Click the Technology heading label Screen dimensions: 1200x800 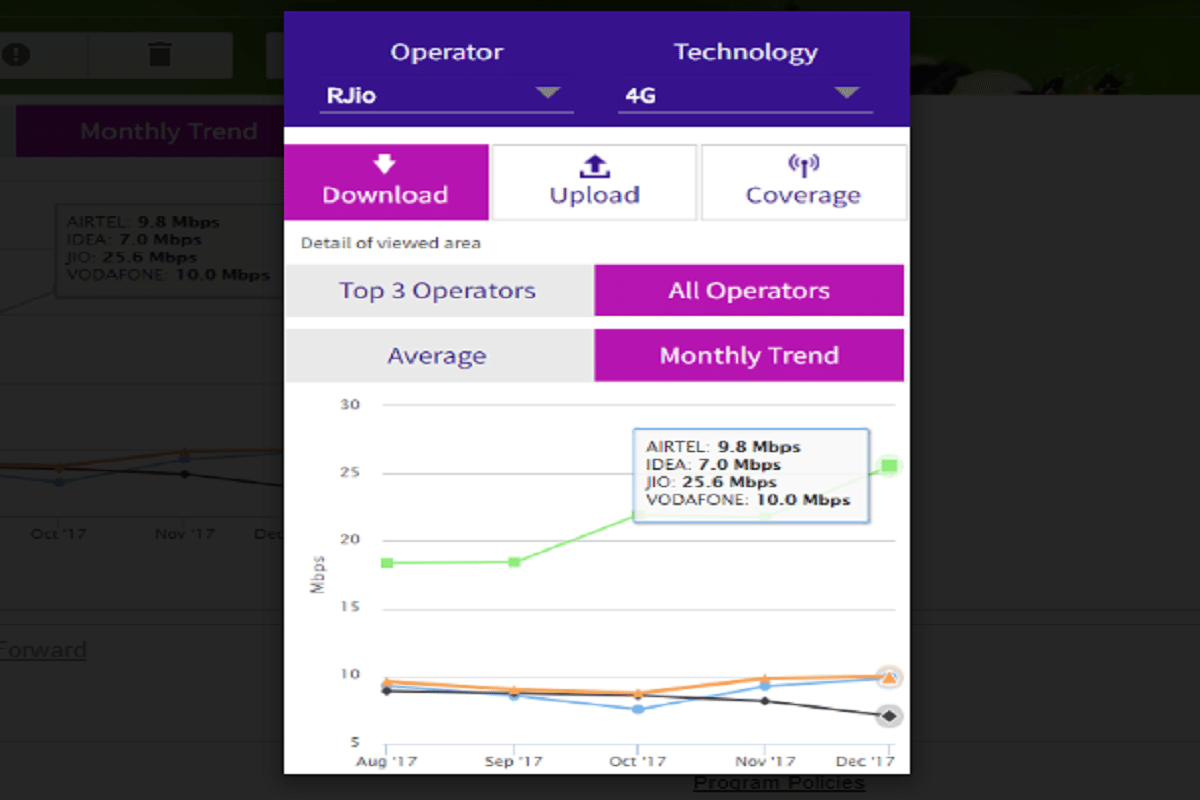pyautogui.click(x=745, y=52)
